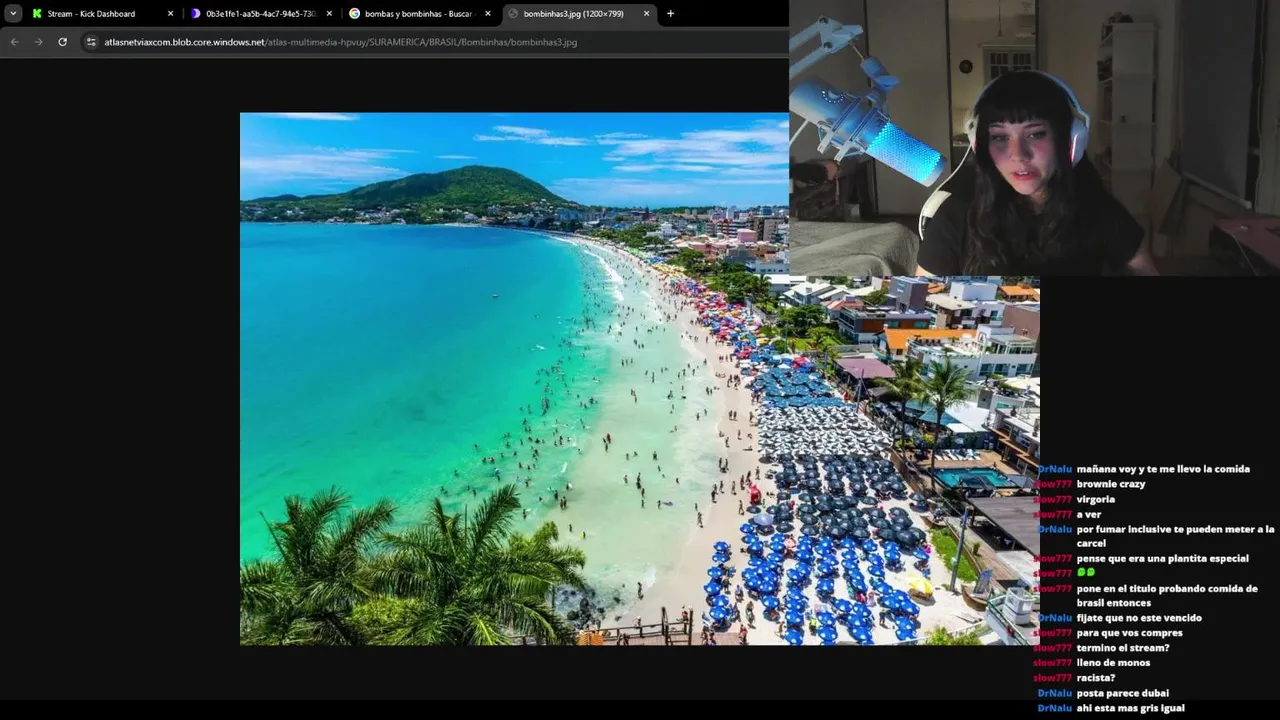Click DrNalu username beside "posta parece dubai"
Viewport: 1280px width, 720px height.
1055,693
